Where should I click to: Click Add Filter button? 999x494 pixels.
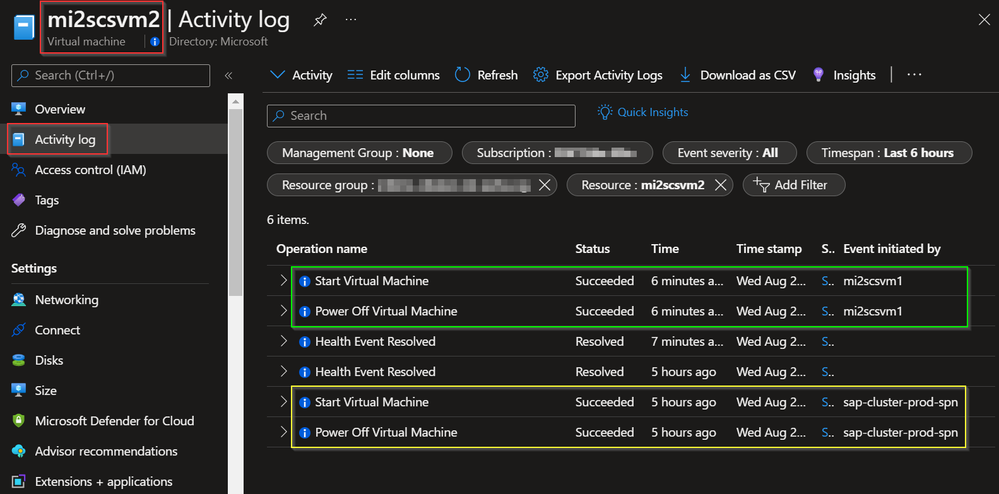(x=794, y=185)
